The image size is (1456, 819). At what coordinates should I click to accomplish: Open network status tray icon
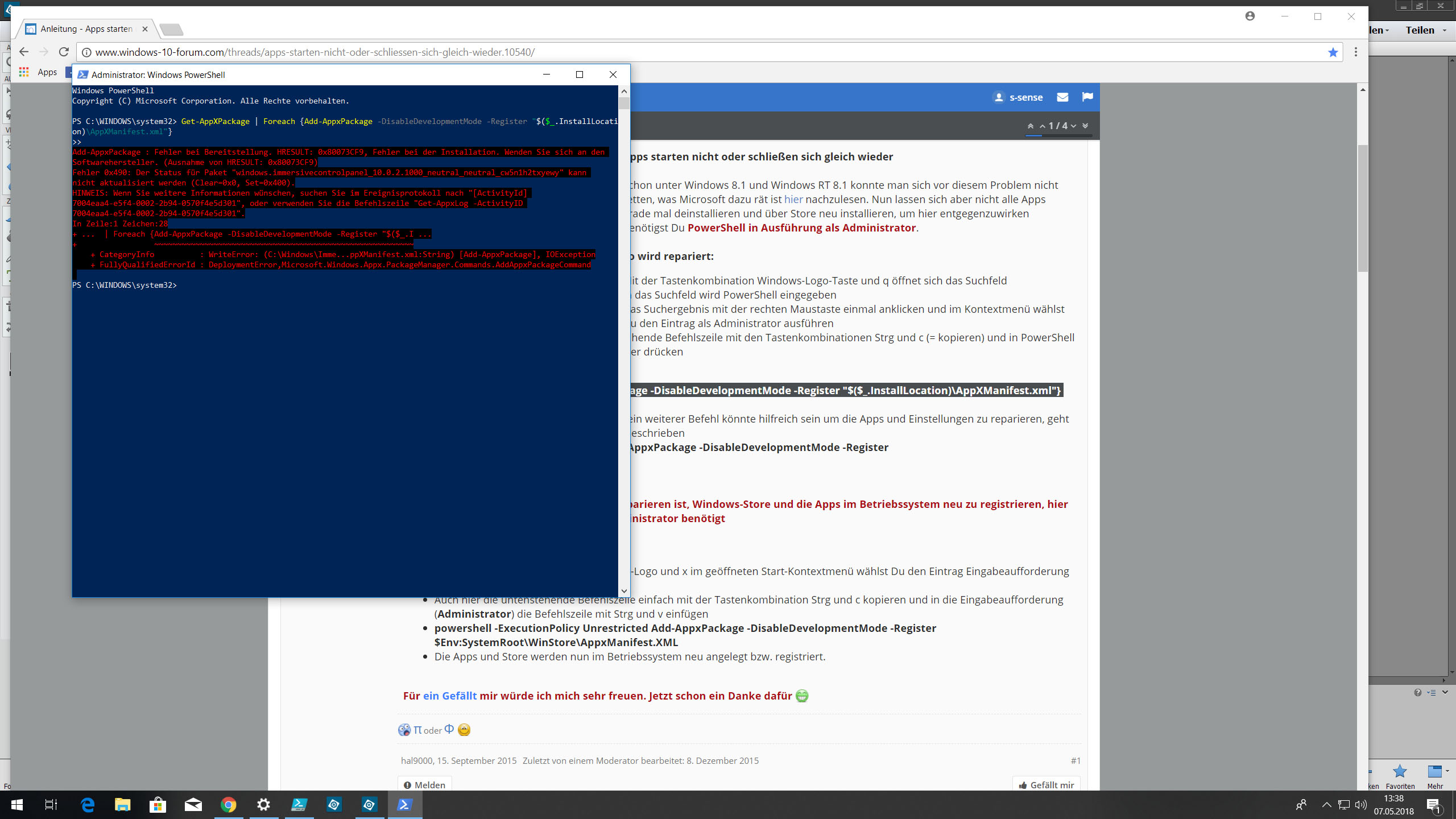click(x=1343, y=805)
